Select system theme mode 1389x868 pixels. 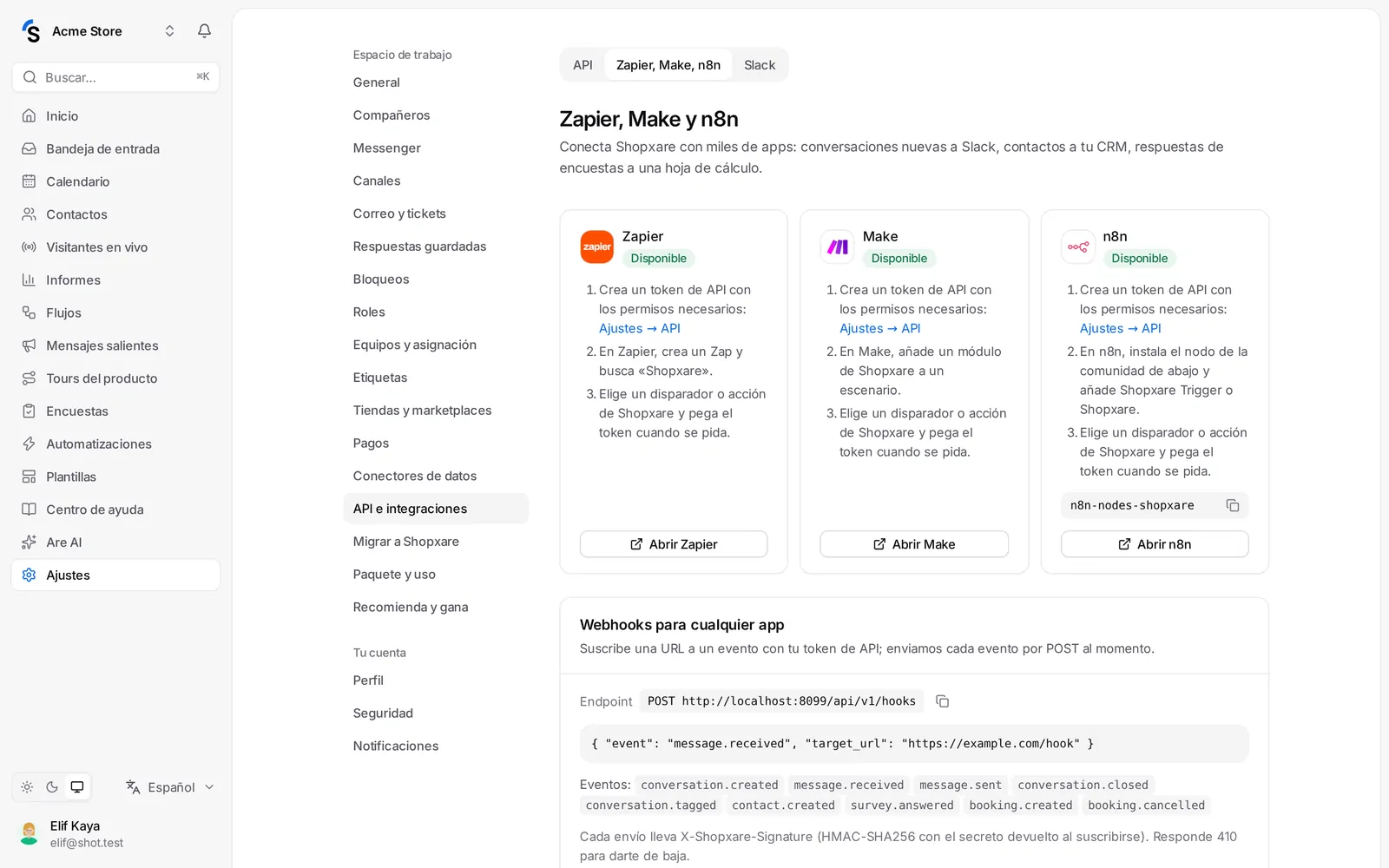tap(77, 787)
